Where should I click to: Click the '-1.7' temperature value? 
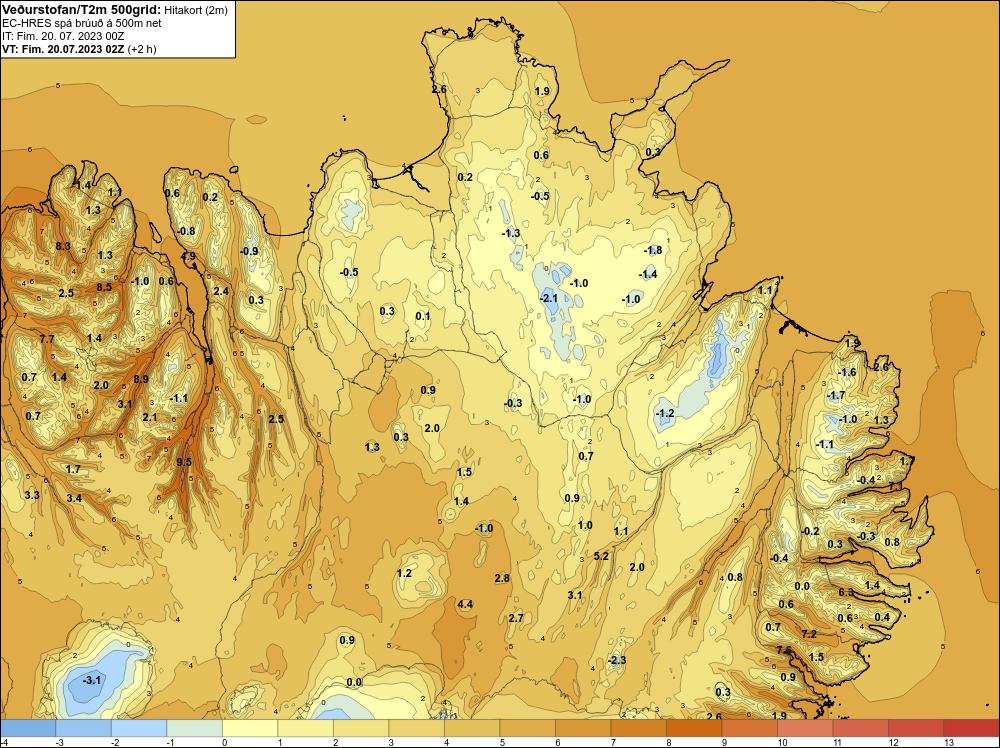click(x=835, y=395)
